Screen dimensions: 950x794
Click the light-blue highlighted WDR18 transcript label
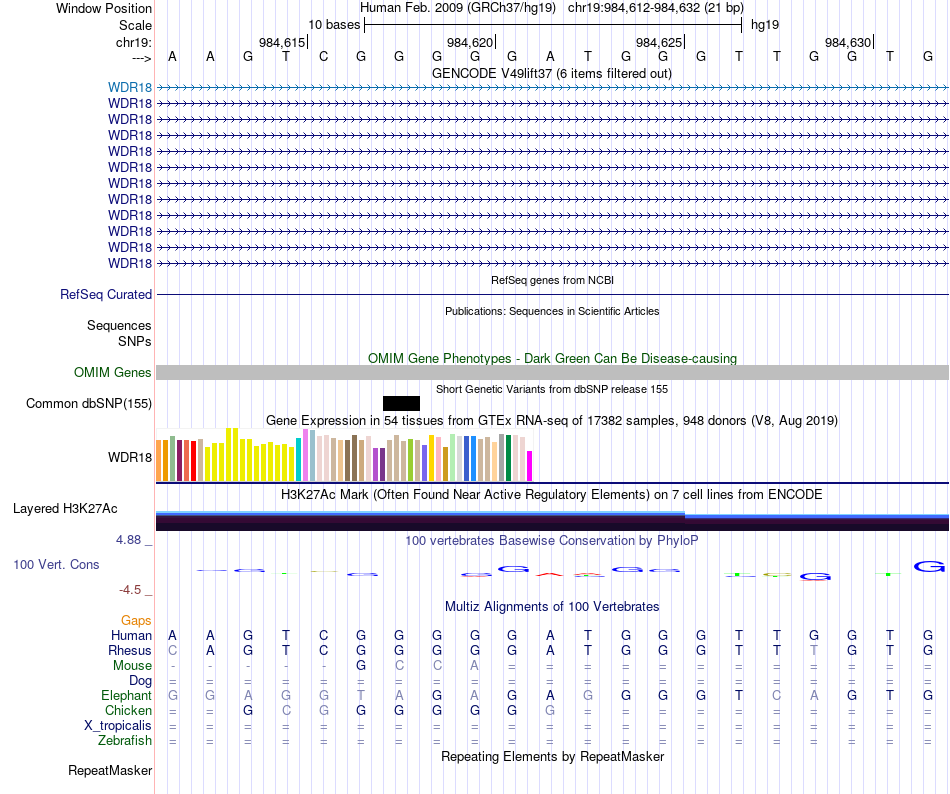coord(130,88)
